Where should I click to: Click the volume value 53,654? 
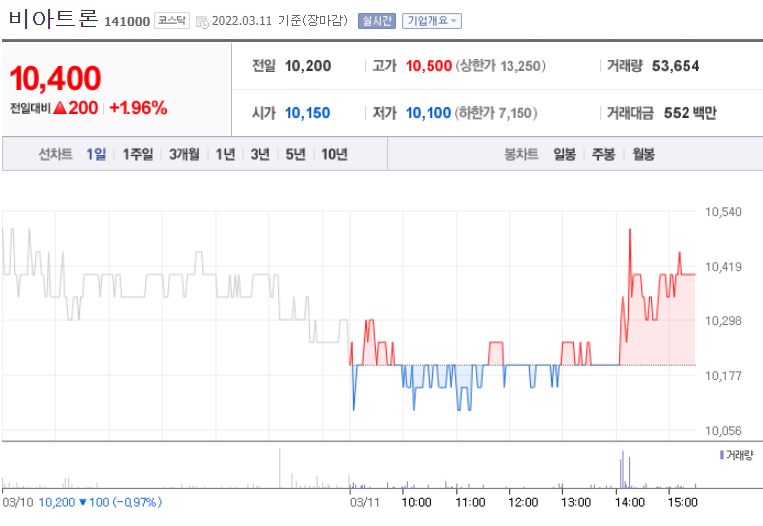675,66
